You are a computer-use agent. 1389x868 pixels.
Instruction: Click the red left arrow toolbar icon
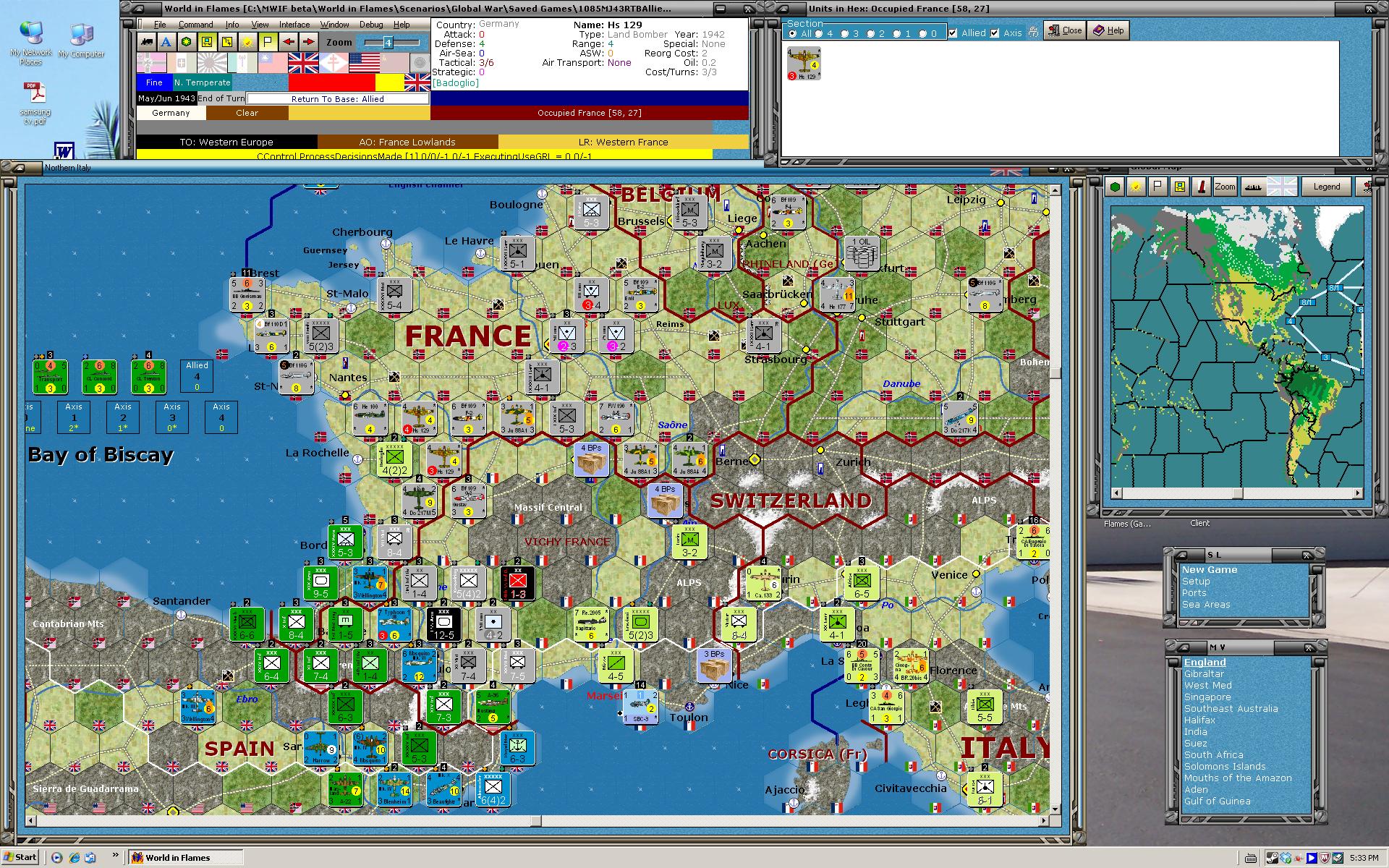289,42
